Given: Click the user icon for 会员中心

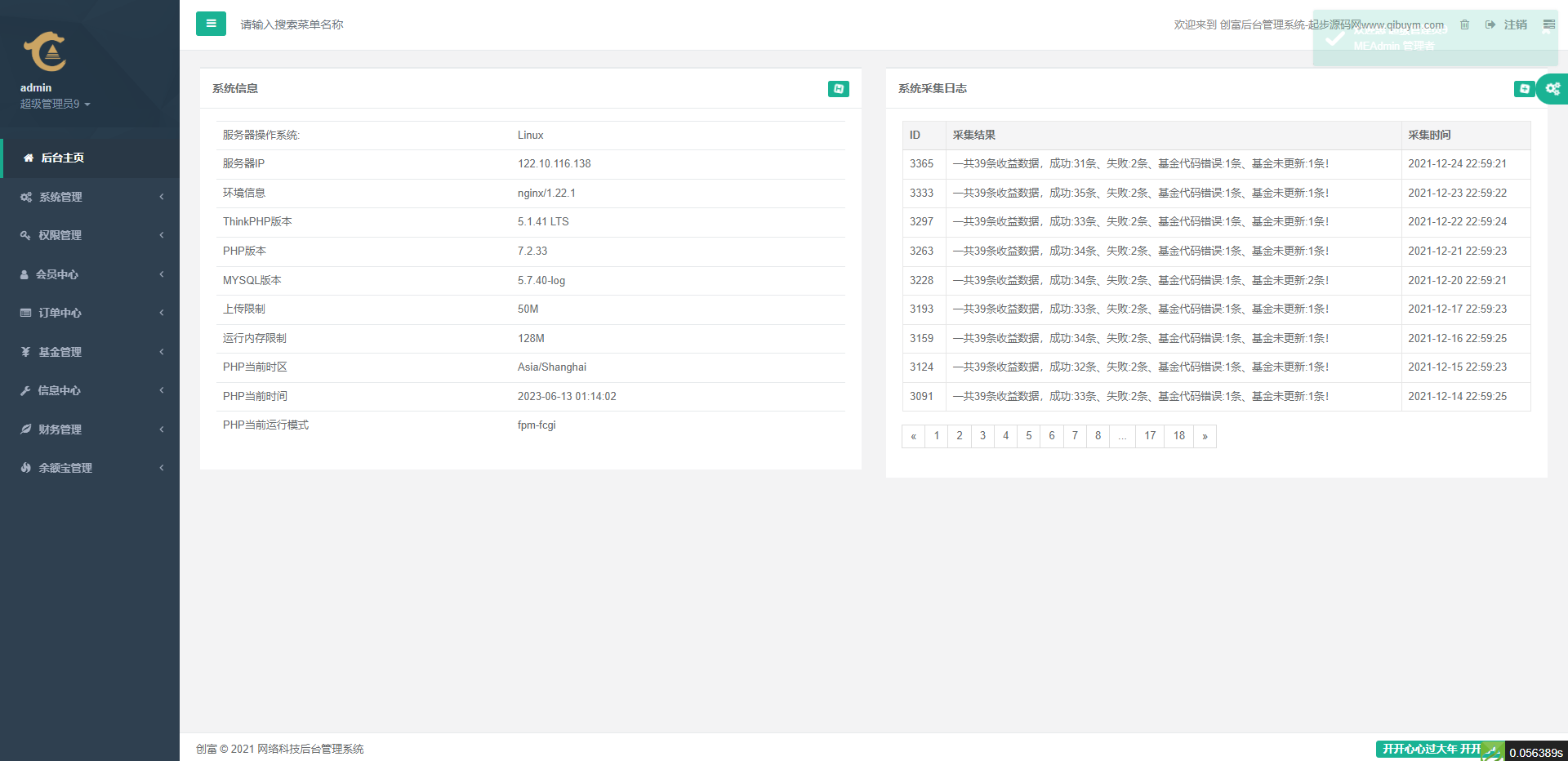Looking at the screenshot, I should point(24,274).
